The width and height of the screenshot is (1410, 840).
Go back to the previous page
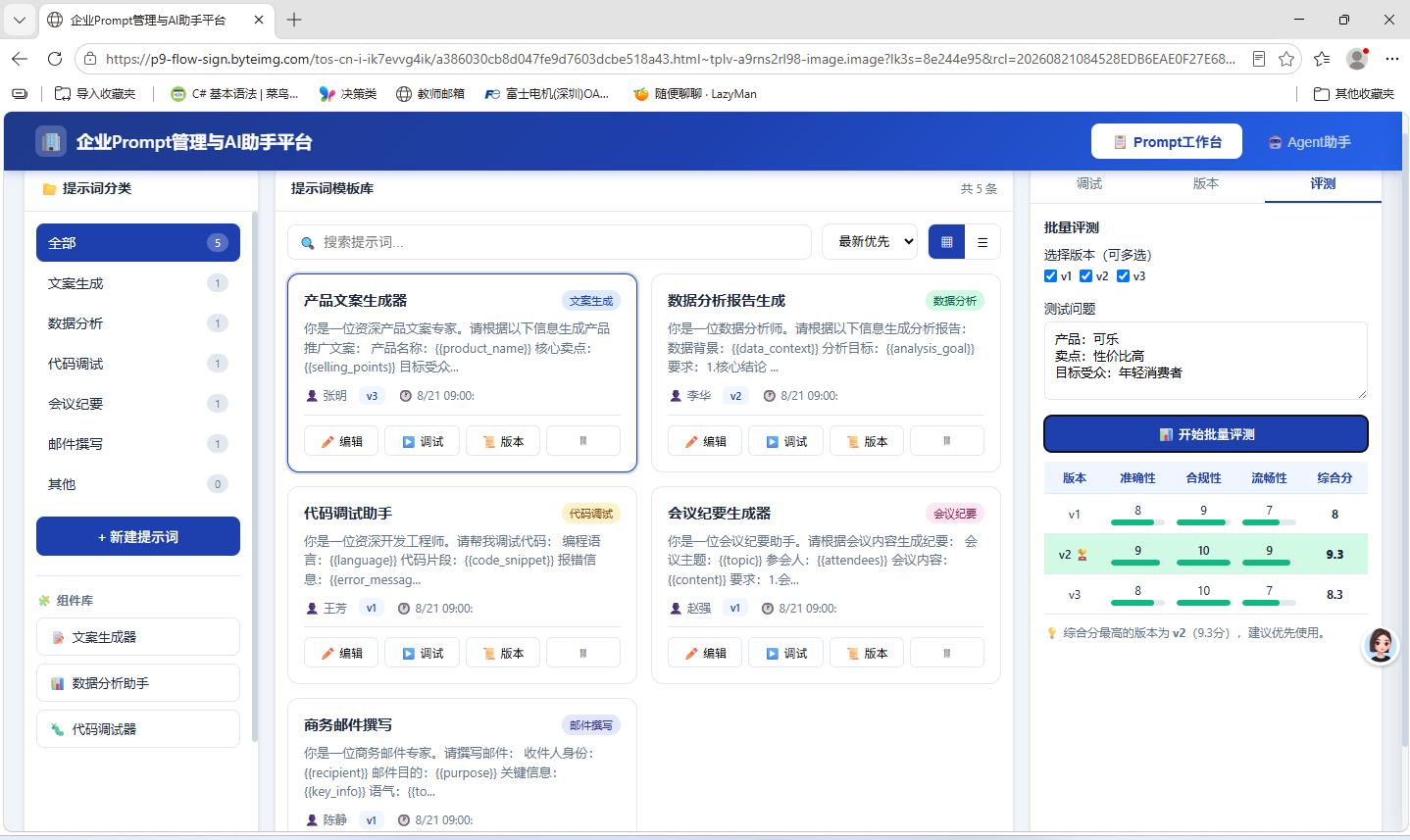pyautogui.click(x=20, y=59)
